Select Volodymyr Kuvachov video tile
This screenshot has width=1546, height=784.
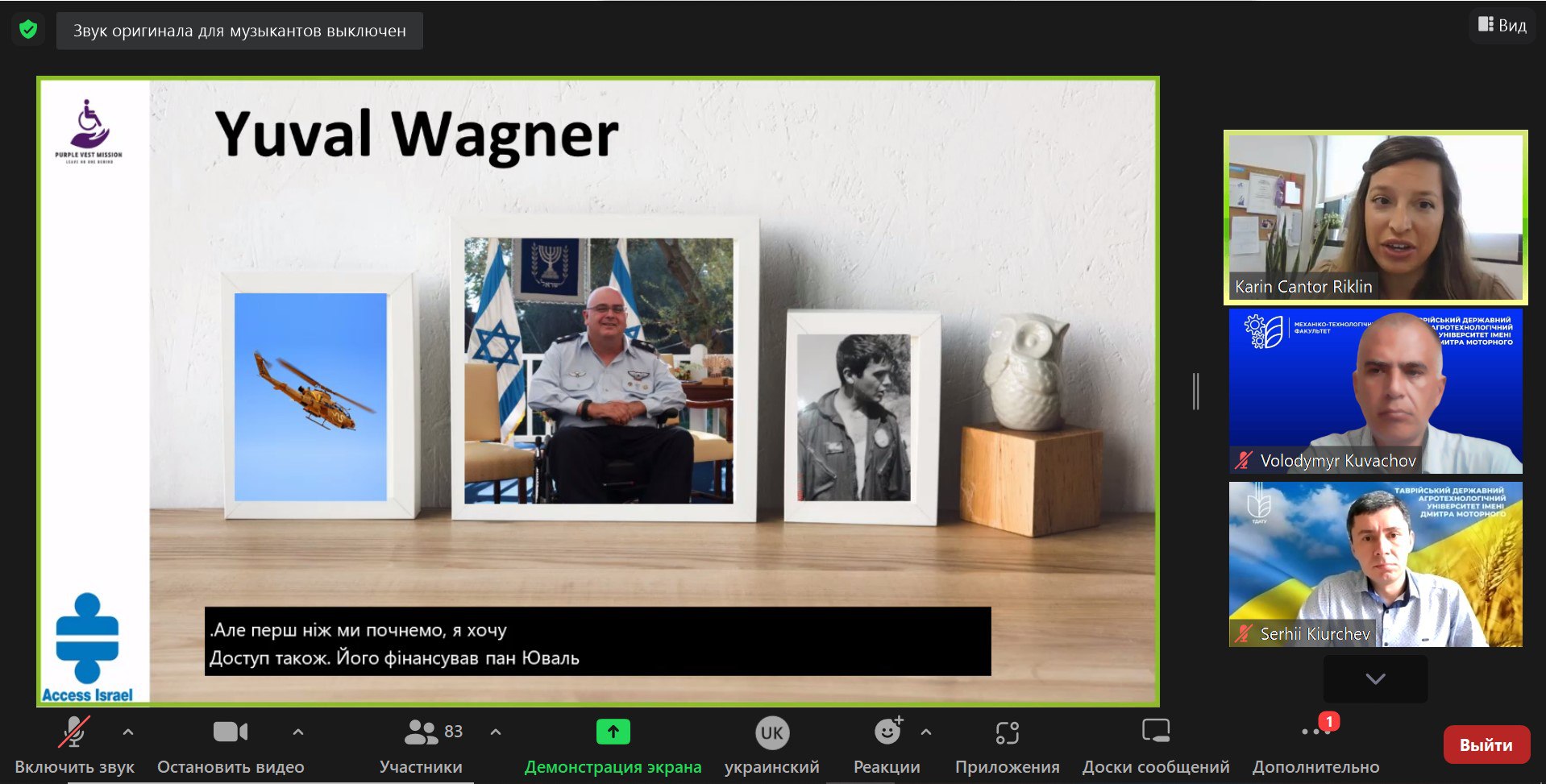coord(1375,391)
